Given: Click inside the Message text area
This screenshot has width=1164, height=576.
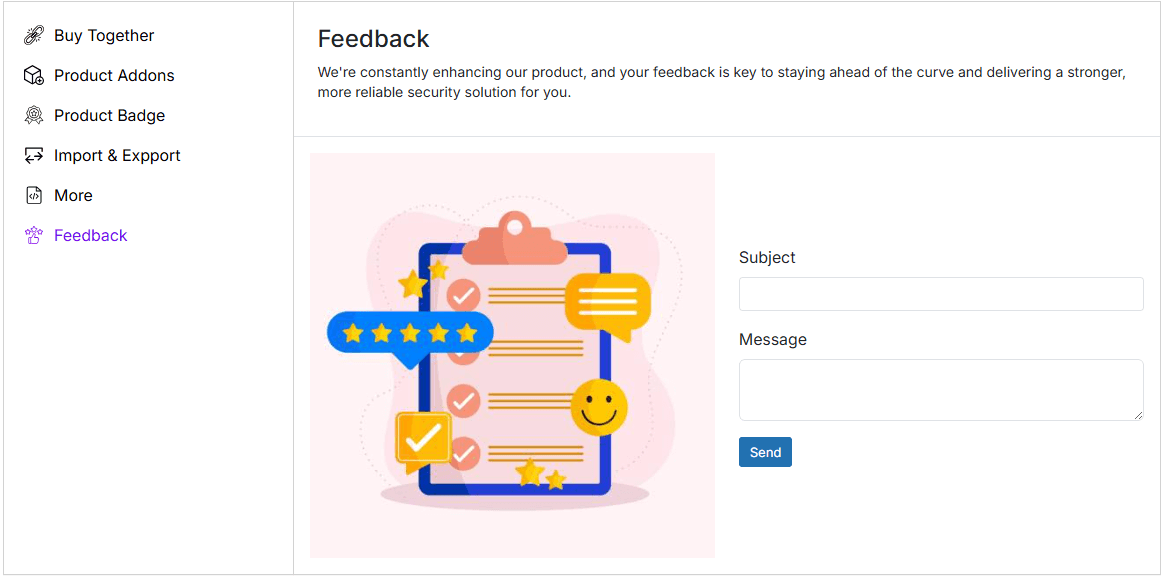Looking at the screenshot, I should click(940, 389).
